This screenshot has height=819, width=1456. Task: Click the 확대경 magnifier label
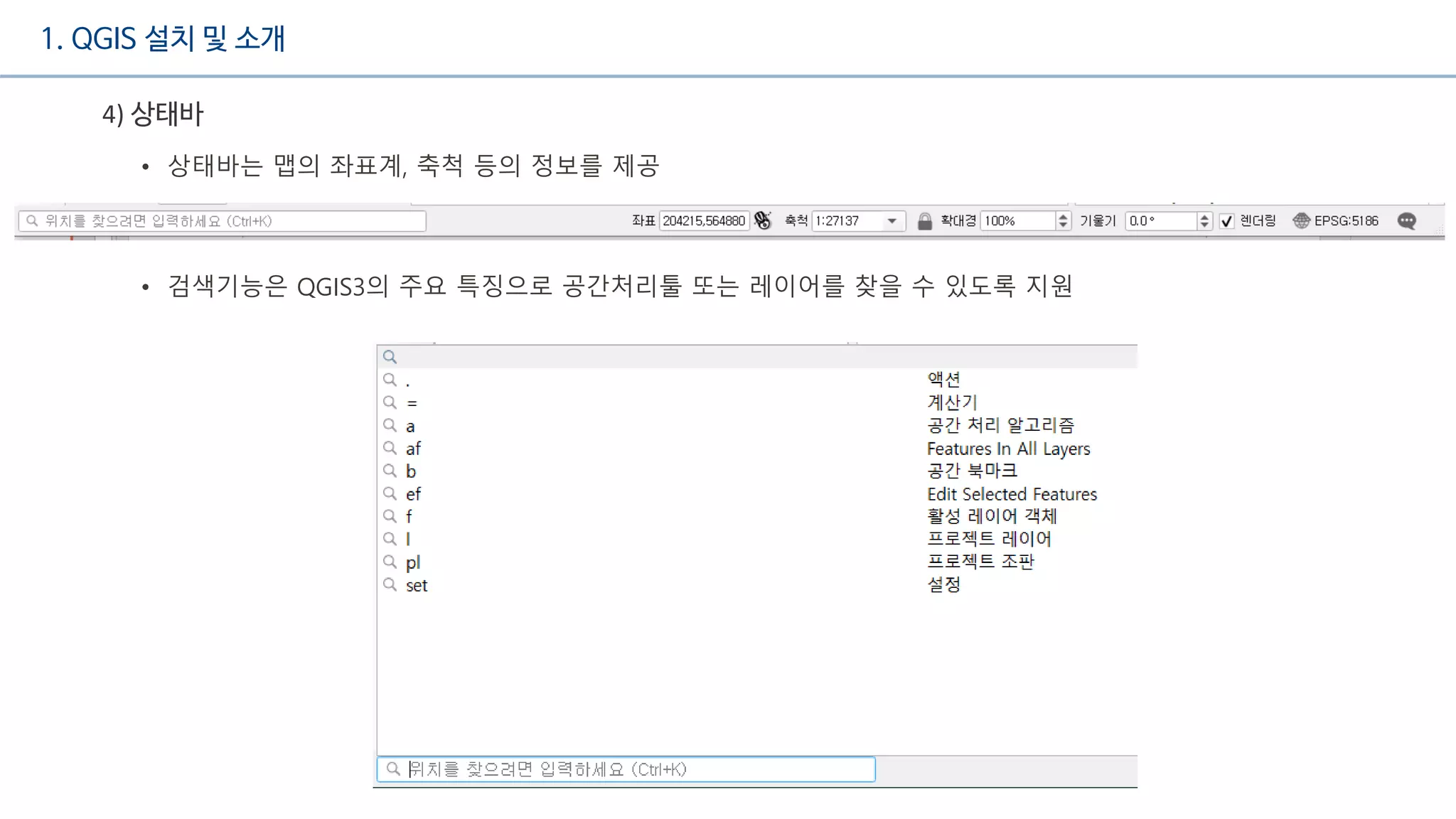958,221
